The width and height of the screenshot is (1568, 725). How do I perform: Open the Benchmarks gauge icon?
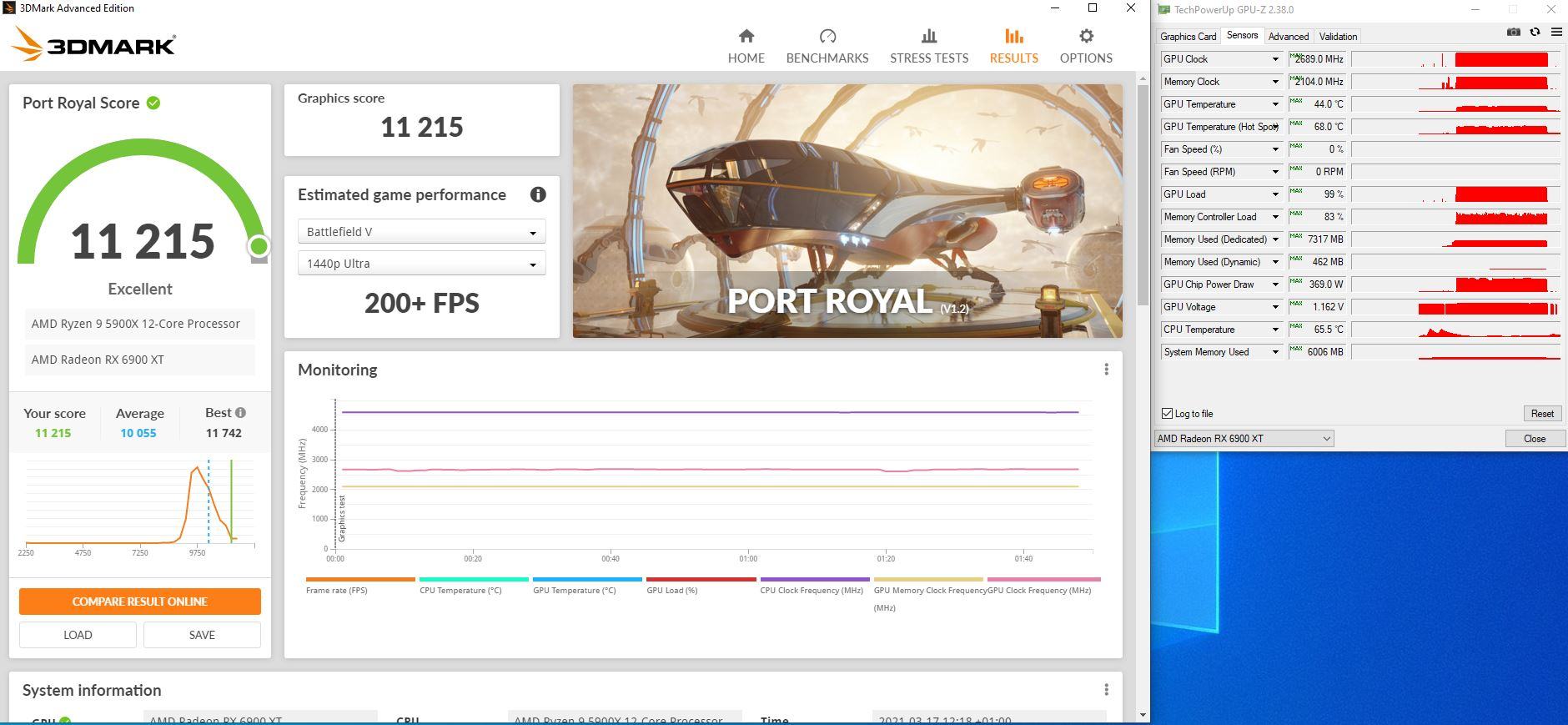pos(827,36)
